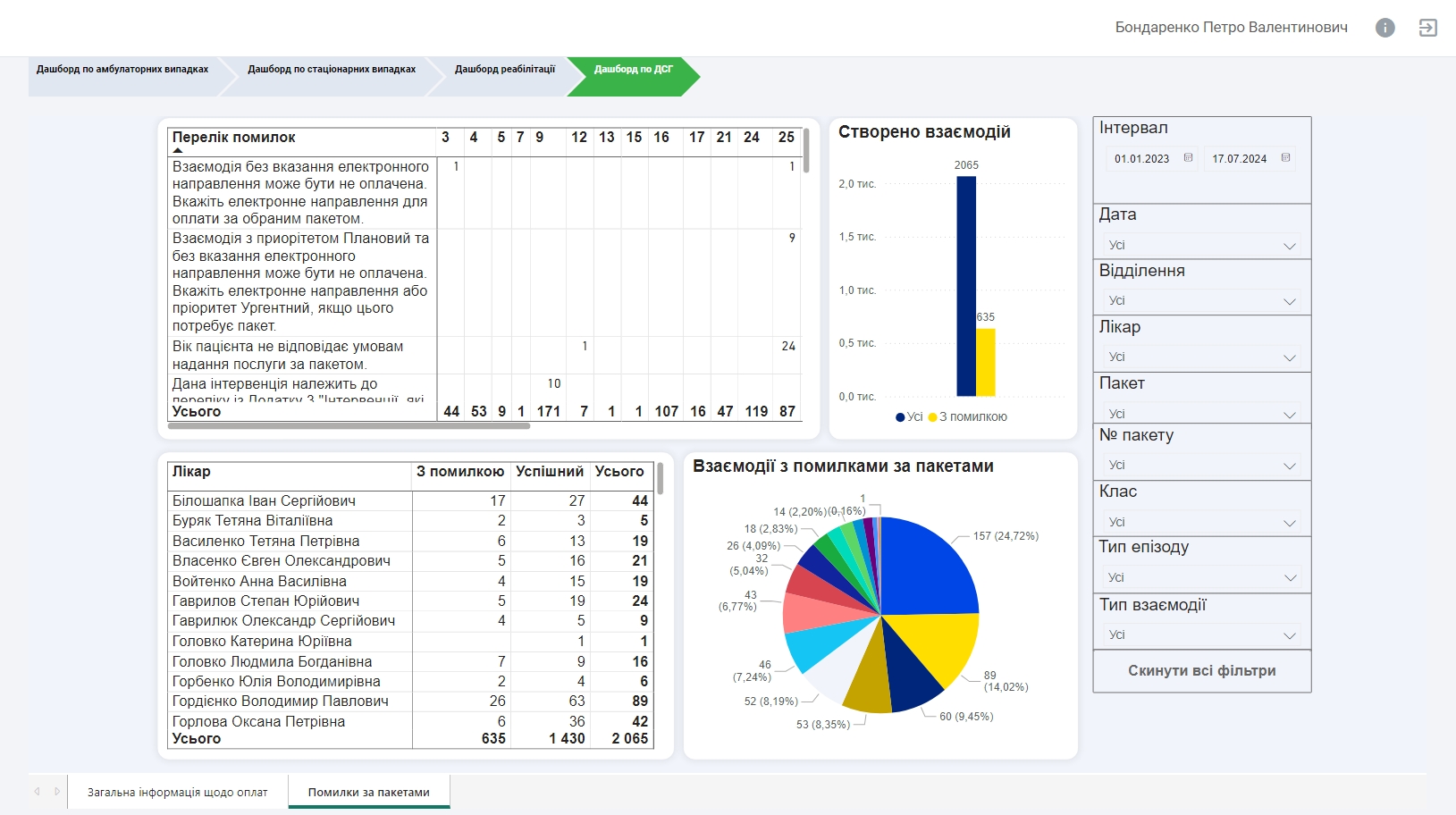Select row Гаврилов Степан Юрійович

(x=410, y=601)
